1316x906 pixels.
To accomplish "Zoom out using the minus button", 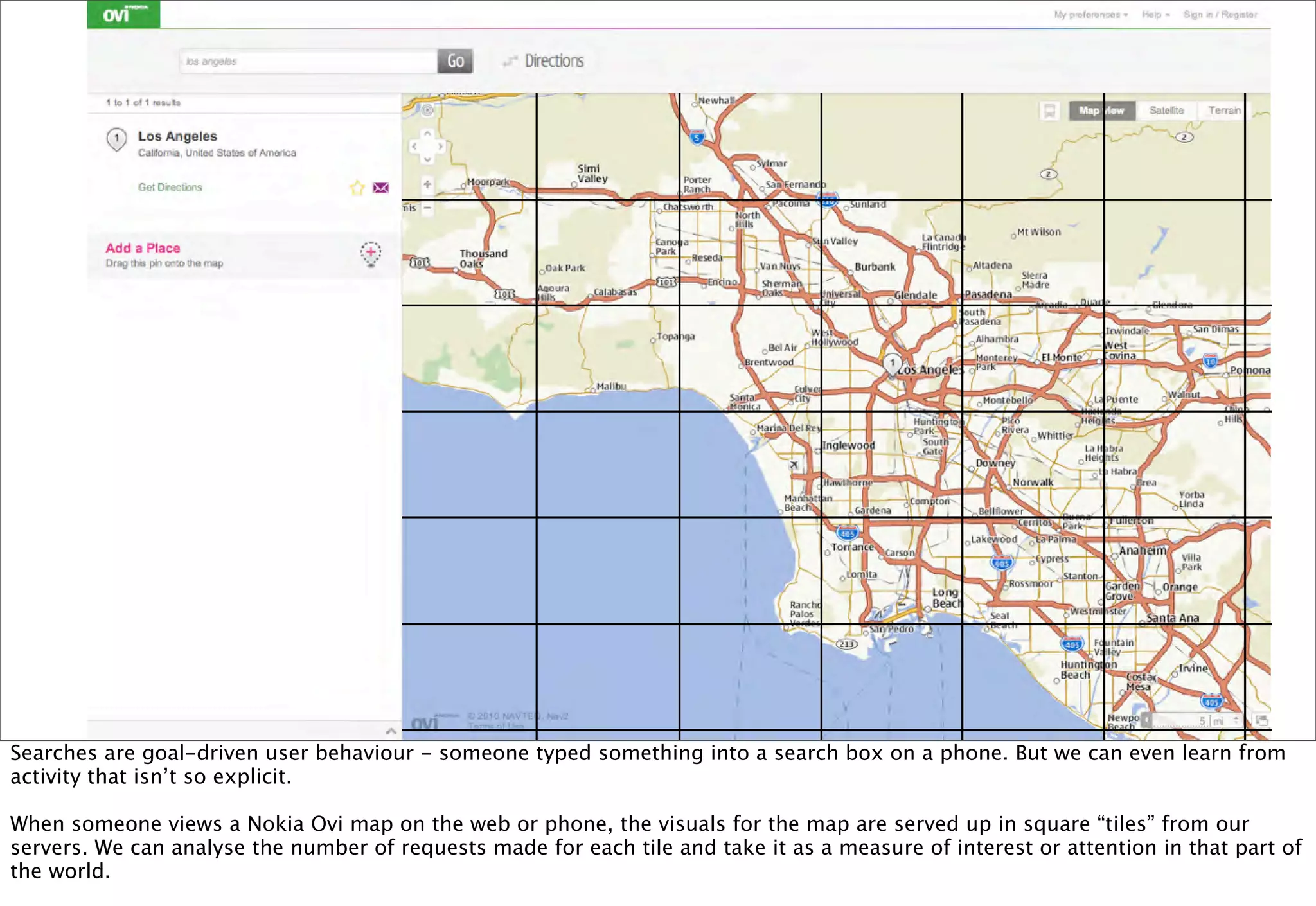I will pyautogui.click(x=427, y=208).
